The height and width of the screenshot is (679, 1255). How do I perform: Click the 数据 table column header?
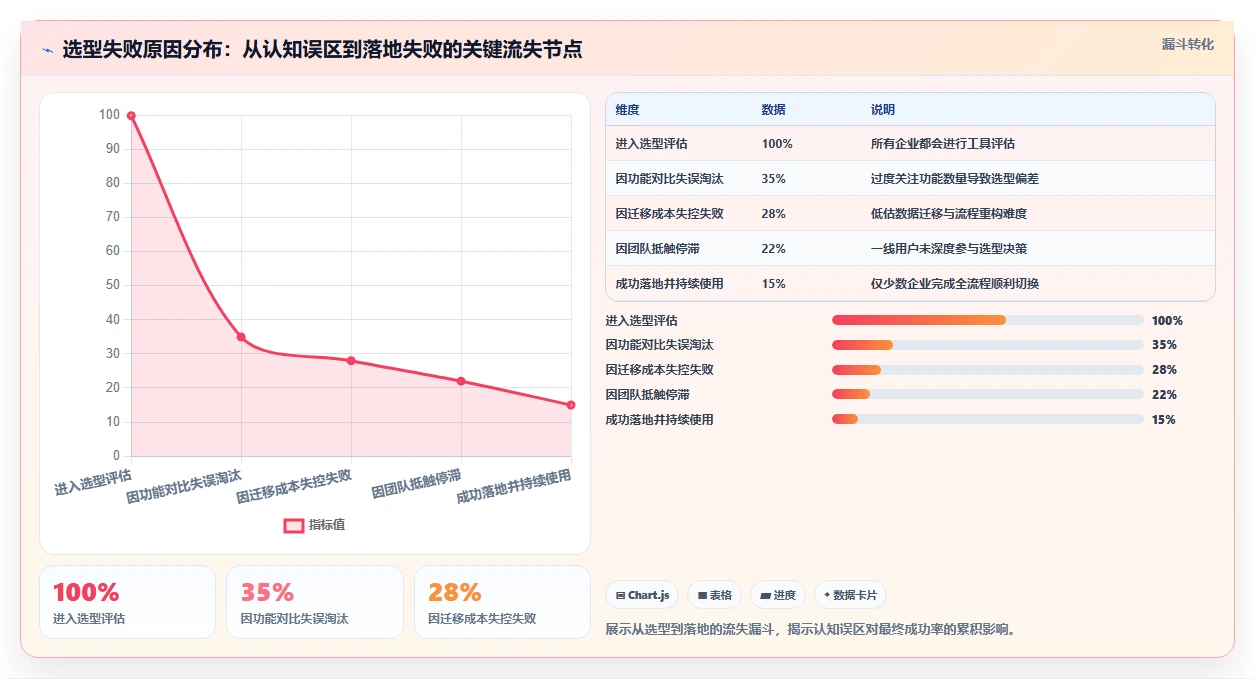pos(774,110)
